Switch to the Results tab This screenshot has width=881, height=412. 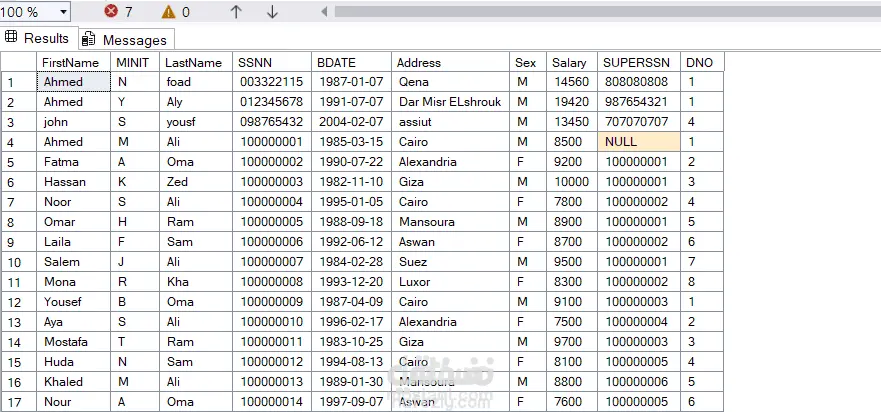click(x=37, y=38)
